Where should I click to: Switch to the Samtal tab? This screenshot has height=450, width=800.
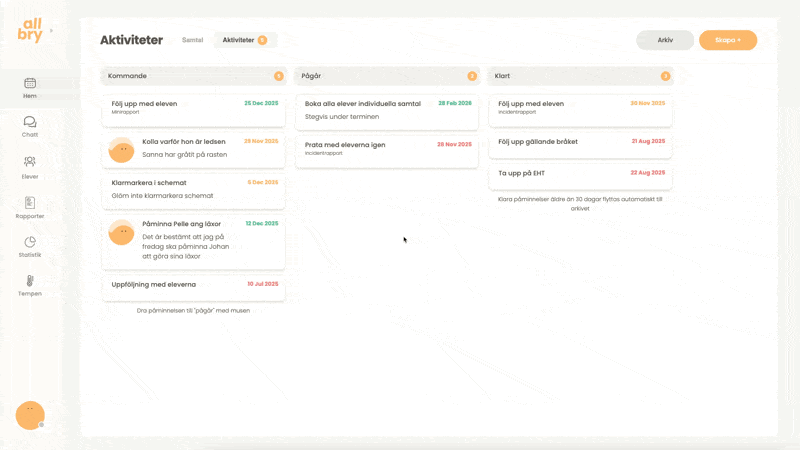click(192, 40)
